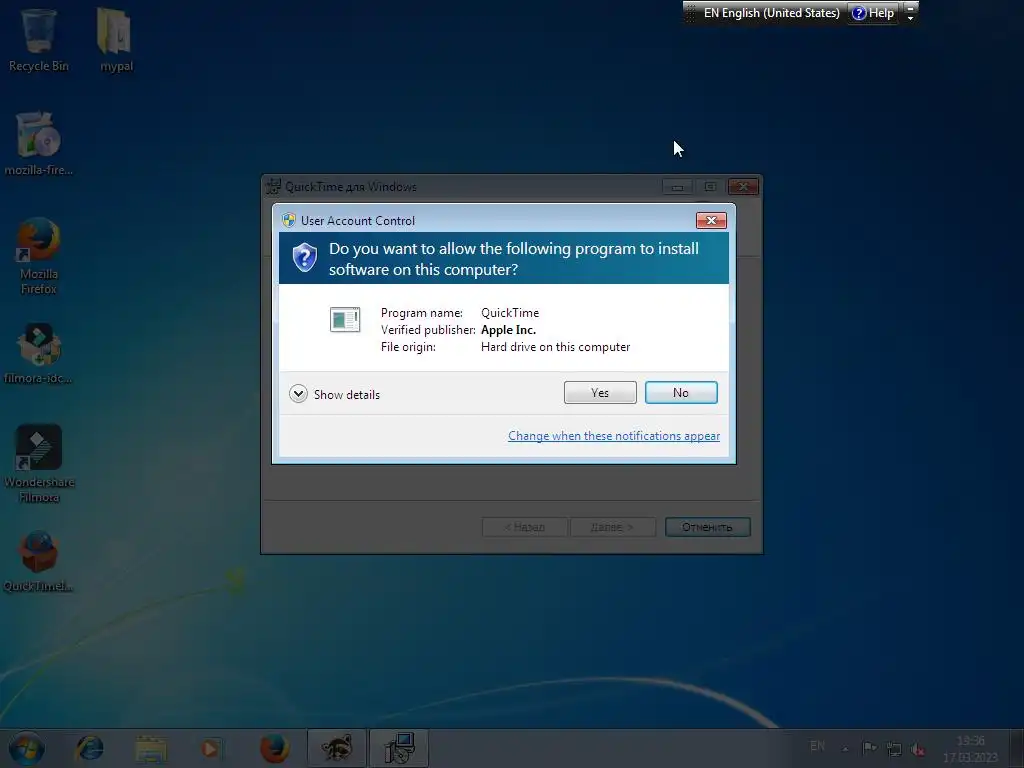Open Change when these notifications appear link
Screen dimensions: 1024x768
click(614, 436)
